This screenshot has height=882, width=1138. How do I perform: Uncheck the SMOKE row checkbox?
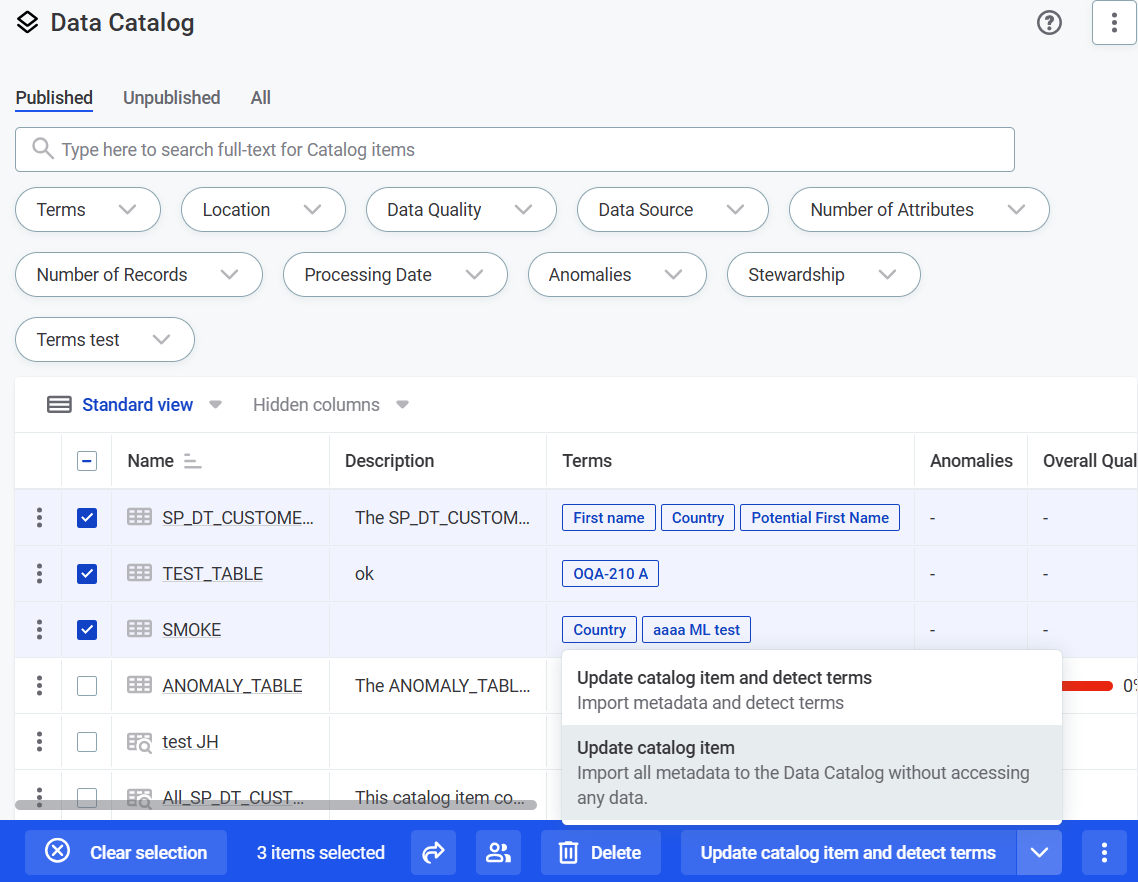[x=86, y=629]
